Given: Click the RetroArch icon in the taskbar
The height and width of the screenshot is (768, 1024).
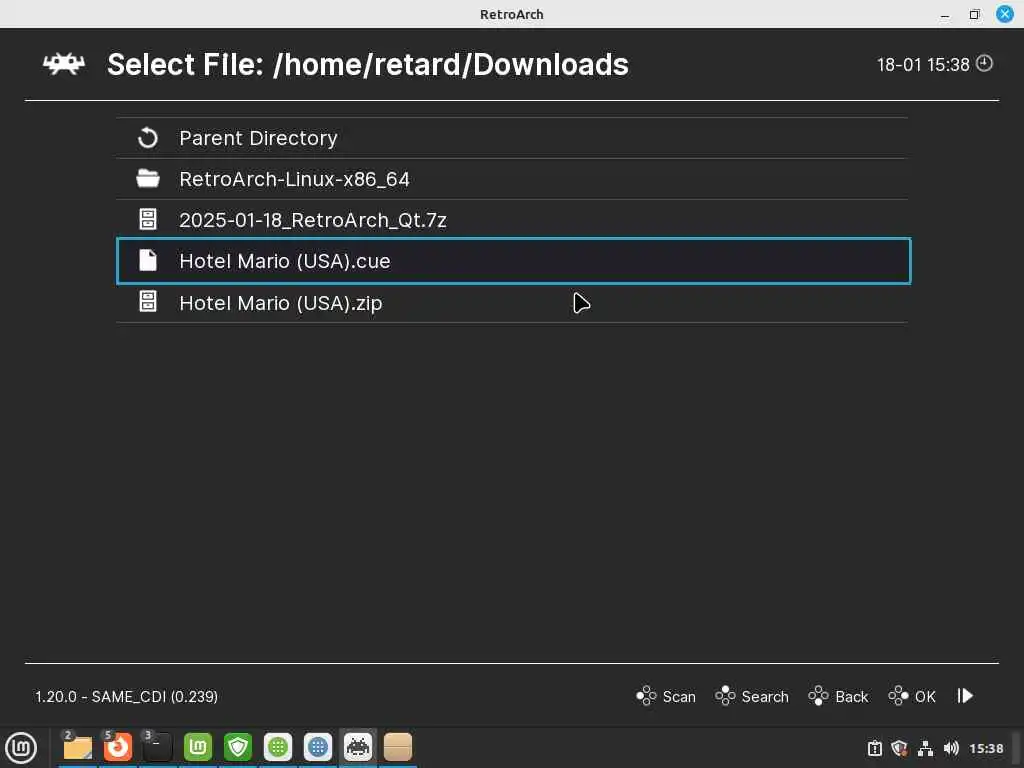Looking at the screenshot, I should [358, 747].
